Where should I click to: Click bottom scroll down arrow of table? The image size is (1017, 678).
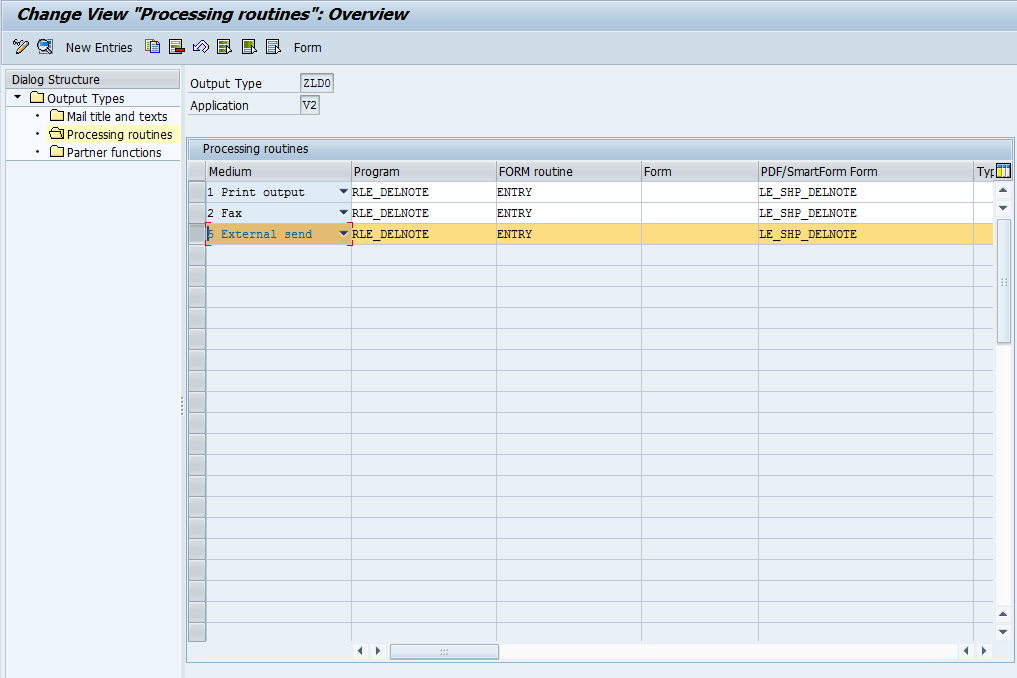[x=1003, y=631]
